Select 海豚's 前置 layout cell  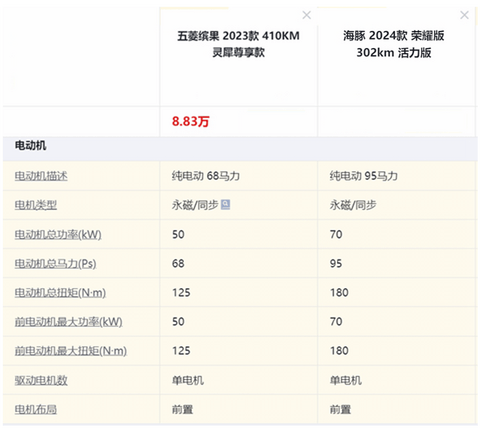(x=340, y=409)
